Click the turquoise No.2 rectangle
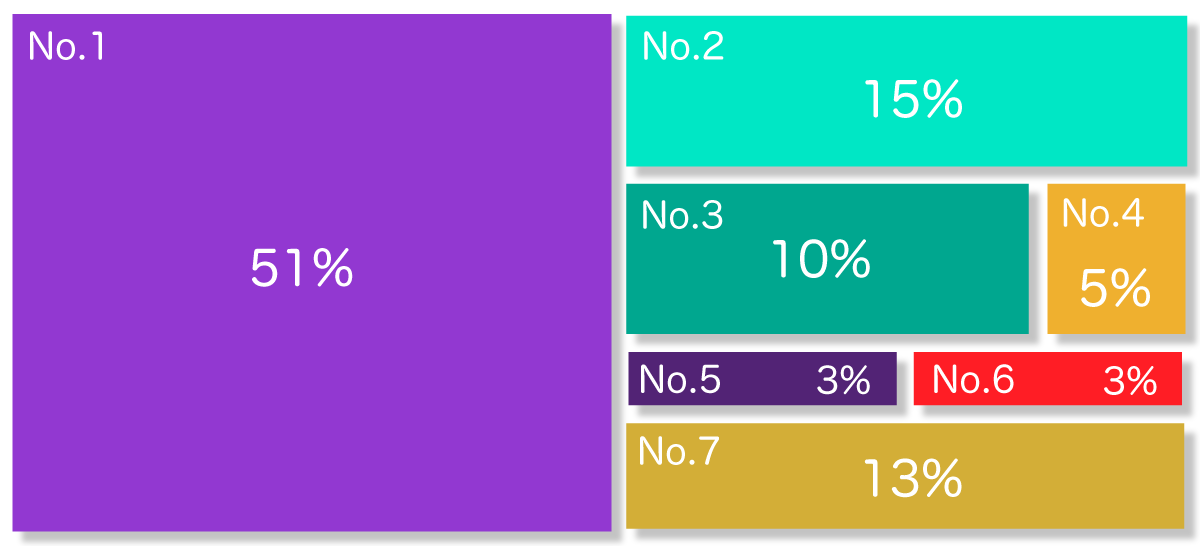This screenshot has height=546, width=1200. click(x=906, y=91)
